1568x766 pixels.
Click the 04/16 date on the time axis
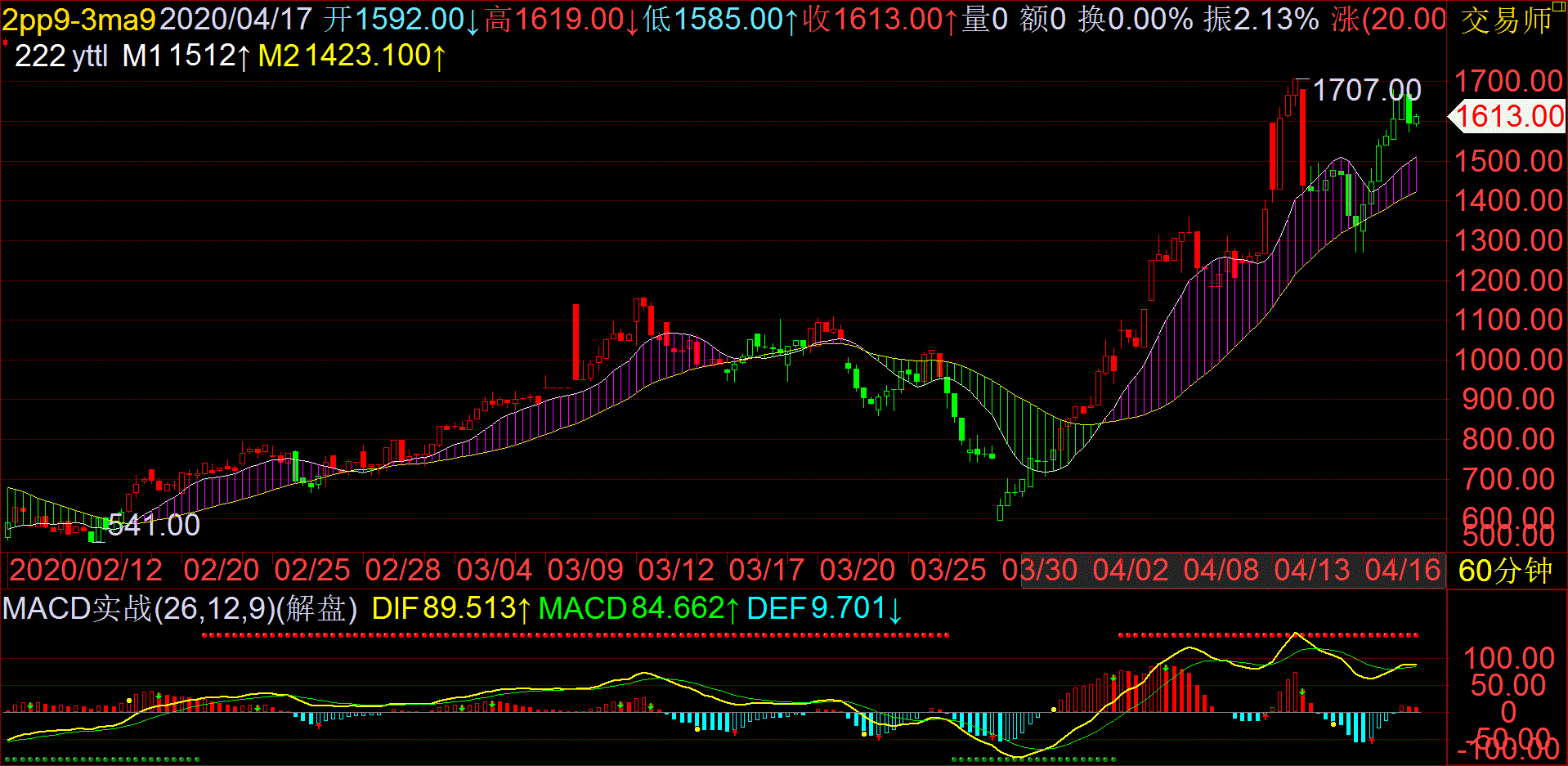1403,570
